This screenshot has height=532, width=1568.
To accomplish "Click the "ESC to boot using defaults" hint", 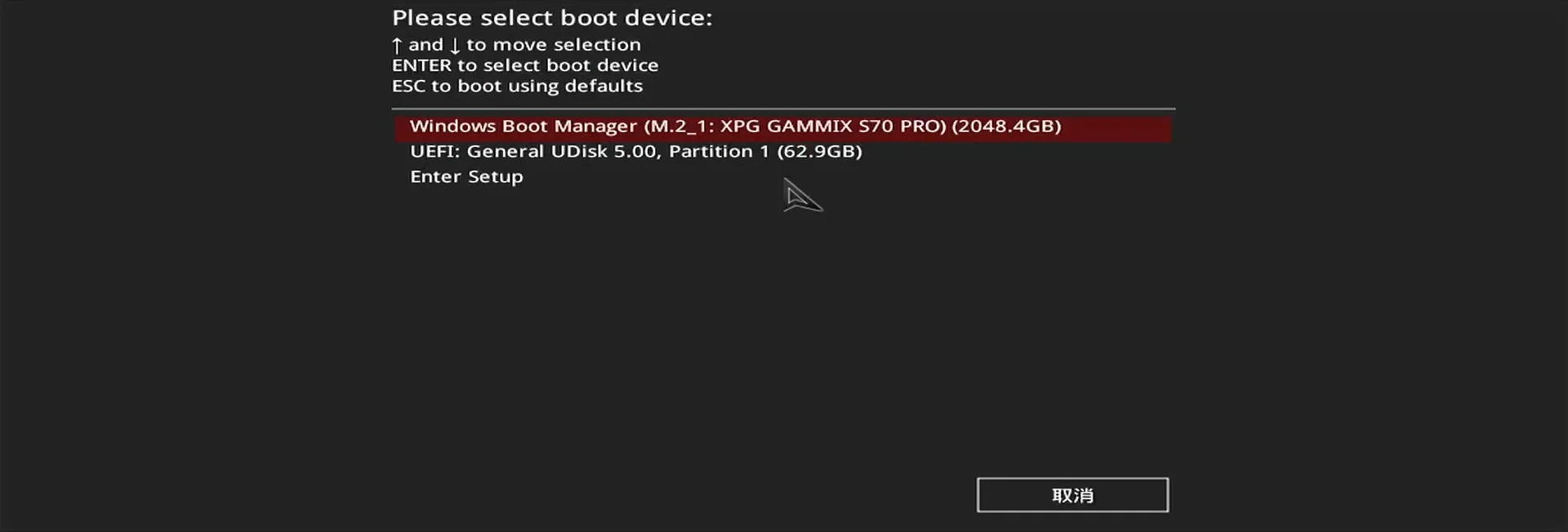I will tap(517, 86).
